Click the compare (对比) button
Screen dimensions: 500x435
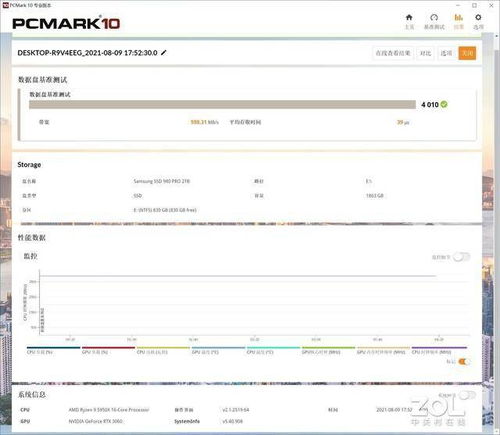click(x=425, y=53)
